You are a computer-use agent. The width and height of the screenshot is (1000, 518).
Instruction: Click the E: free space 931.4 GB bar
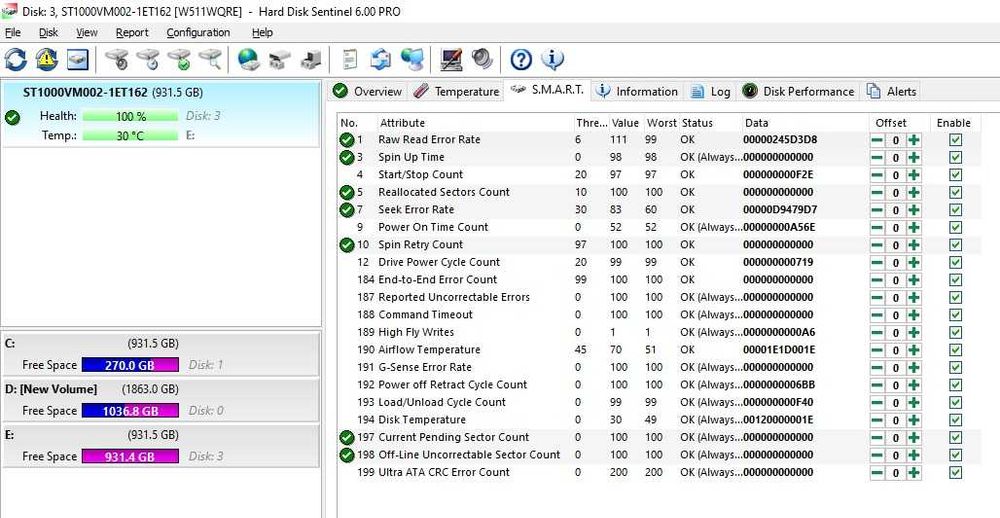130,457
